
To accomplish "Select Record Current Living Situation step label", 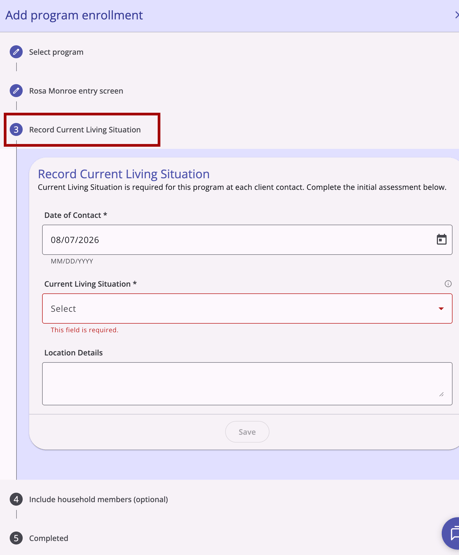I will click(85, 130).
